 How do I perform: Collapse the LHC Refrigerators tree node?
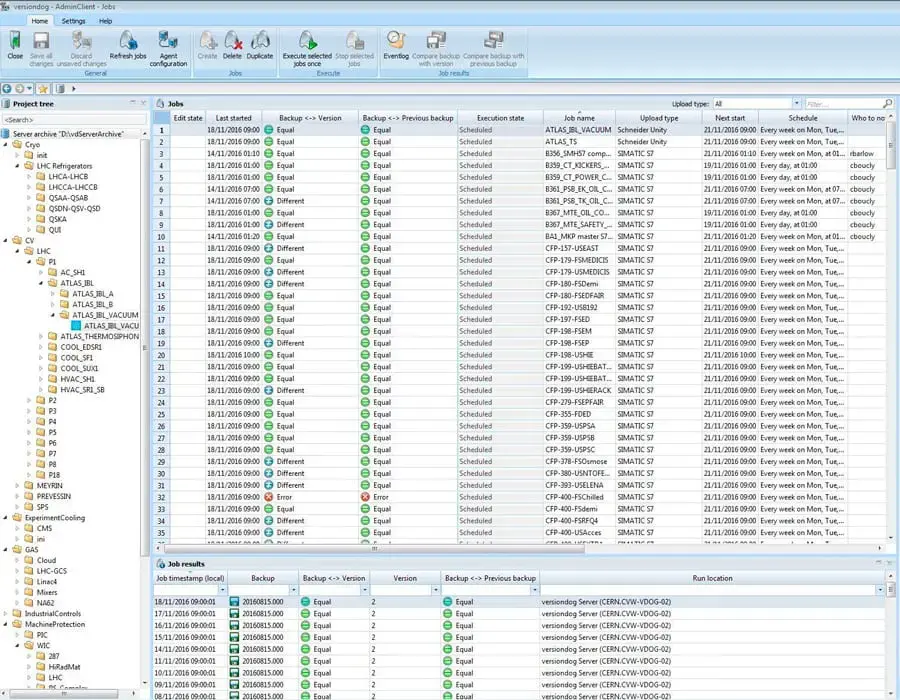point(17,166)
